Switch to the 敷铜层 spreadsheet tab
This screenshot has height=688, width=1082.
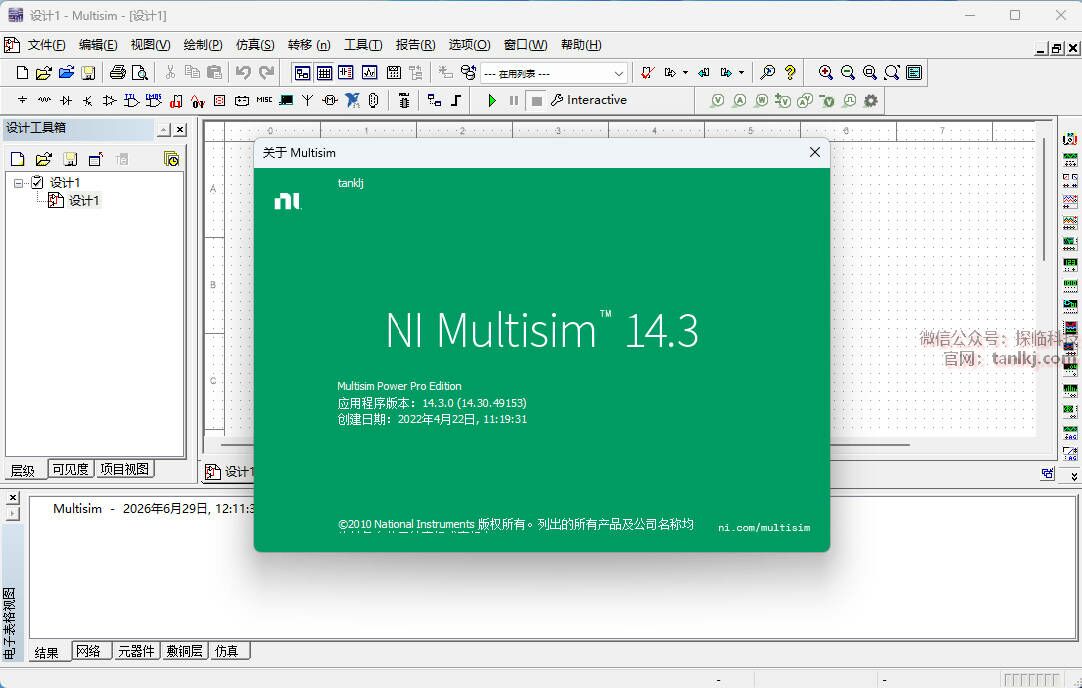[x=184, y=651]
